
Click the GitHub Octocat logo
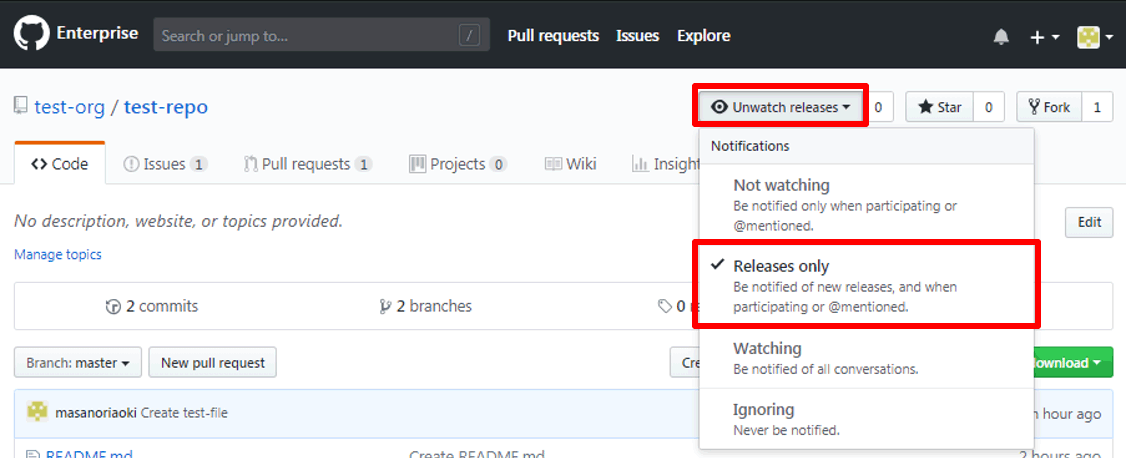point(32,35)
